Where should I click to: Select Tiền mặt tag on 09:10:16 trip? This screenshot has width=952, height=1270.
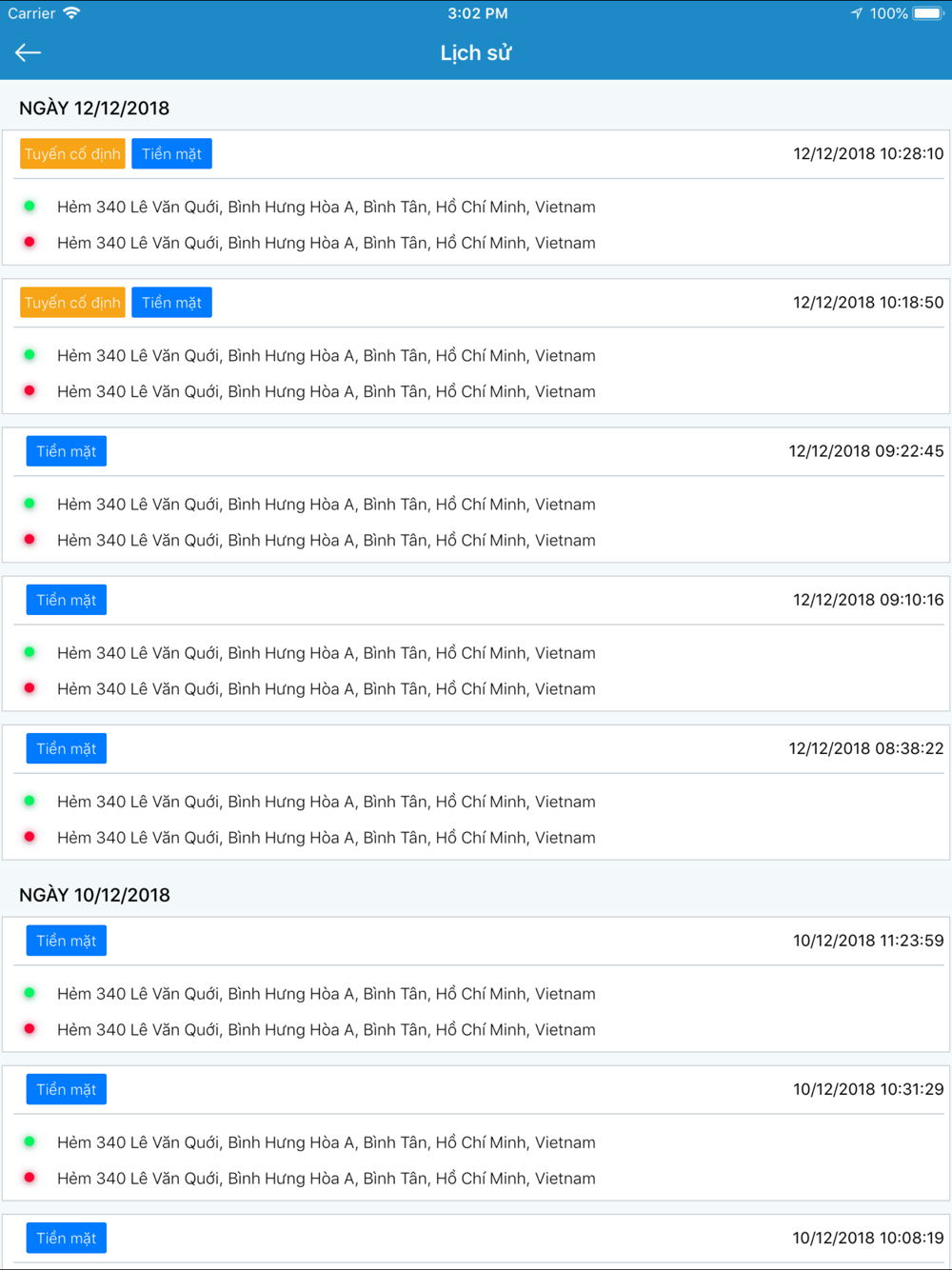(67, 600)
